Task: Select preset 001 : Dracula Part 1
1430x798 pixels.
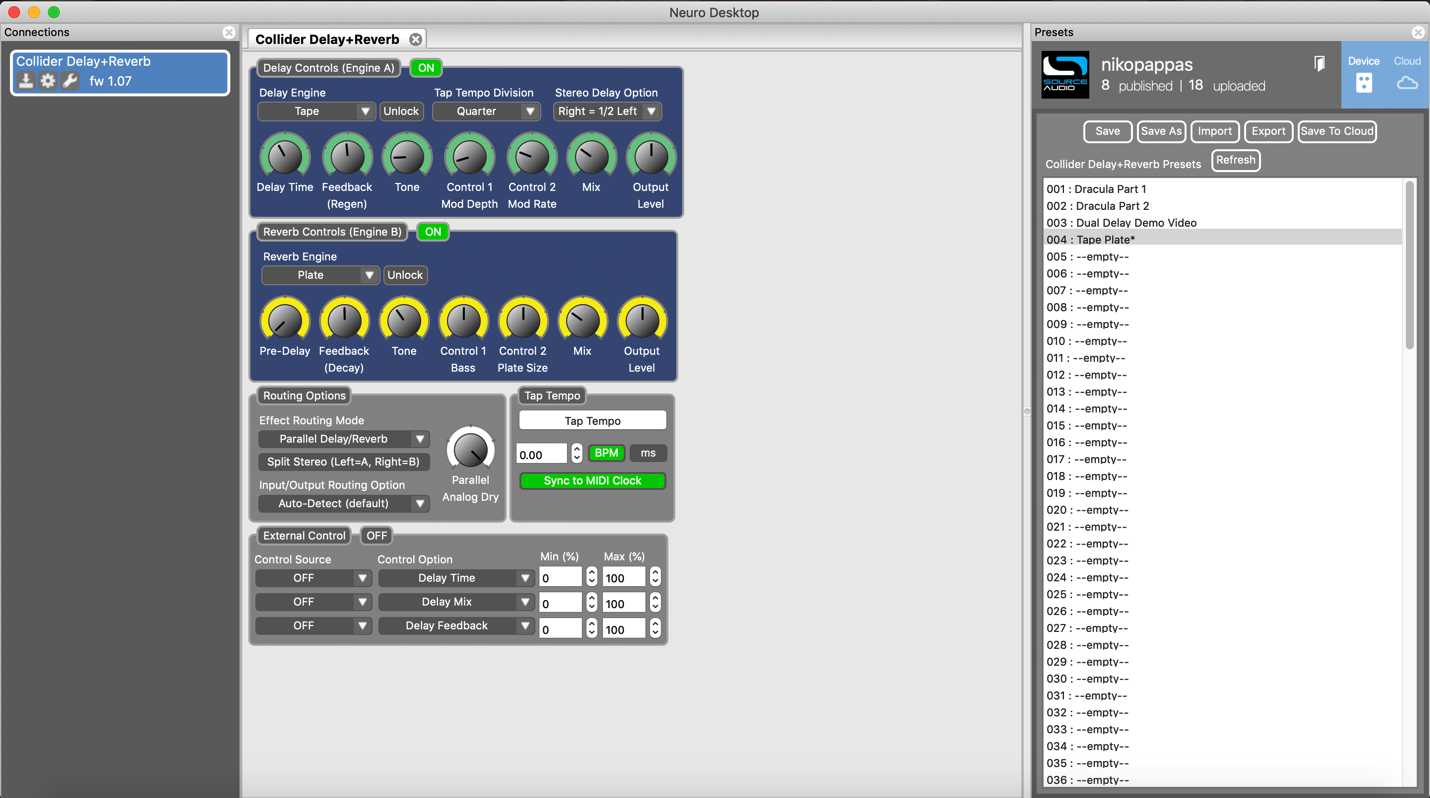Action: coord(1222,189)
